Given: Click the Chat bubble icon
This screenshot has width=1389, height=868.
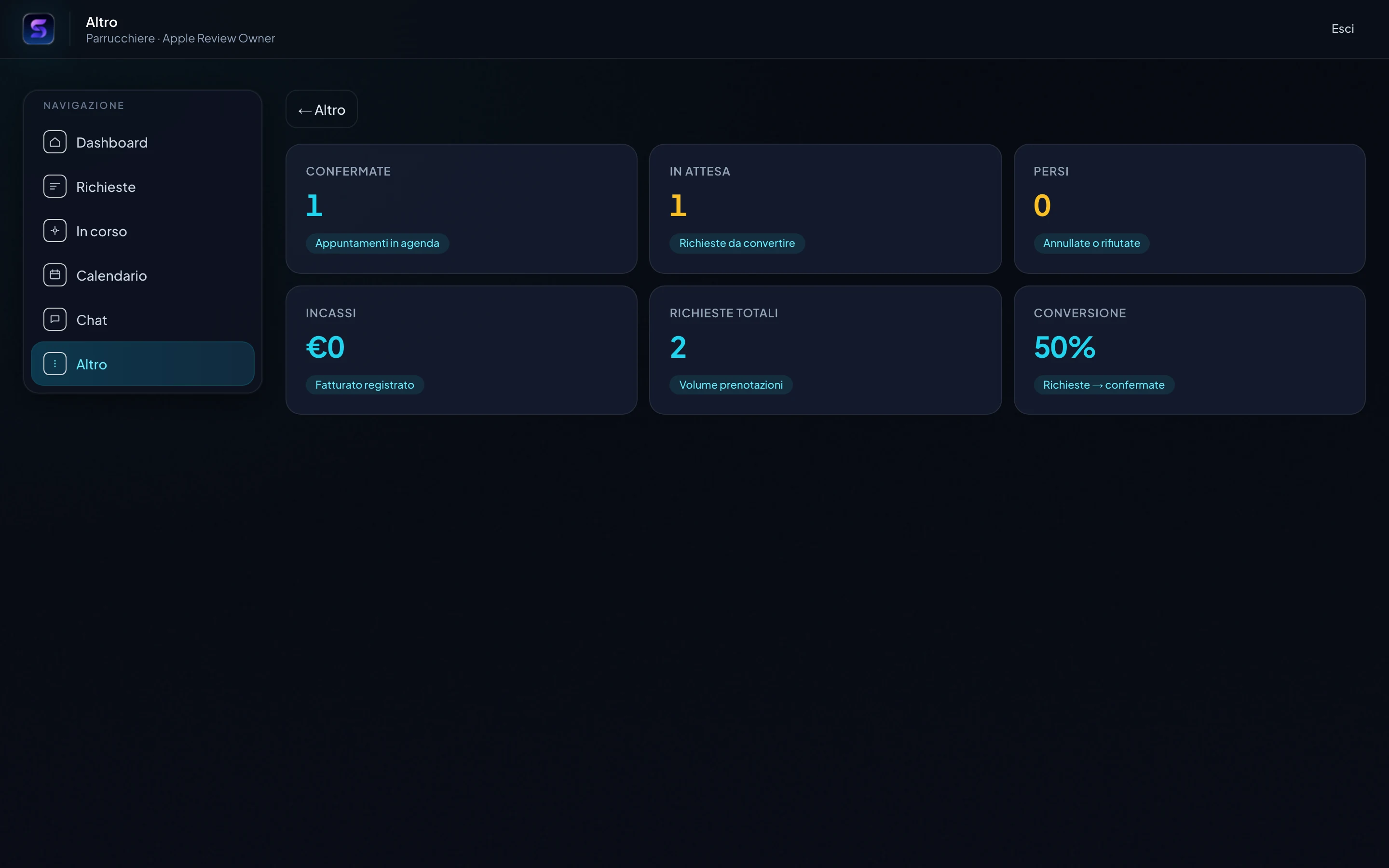Looking at the screenshot, I should coord(55,320).
